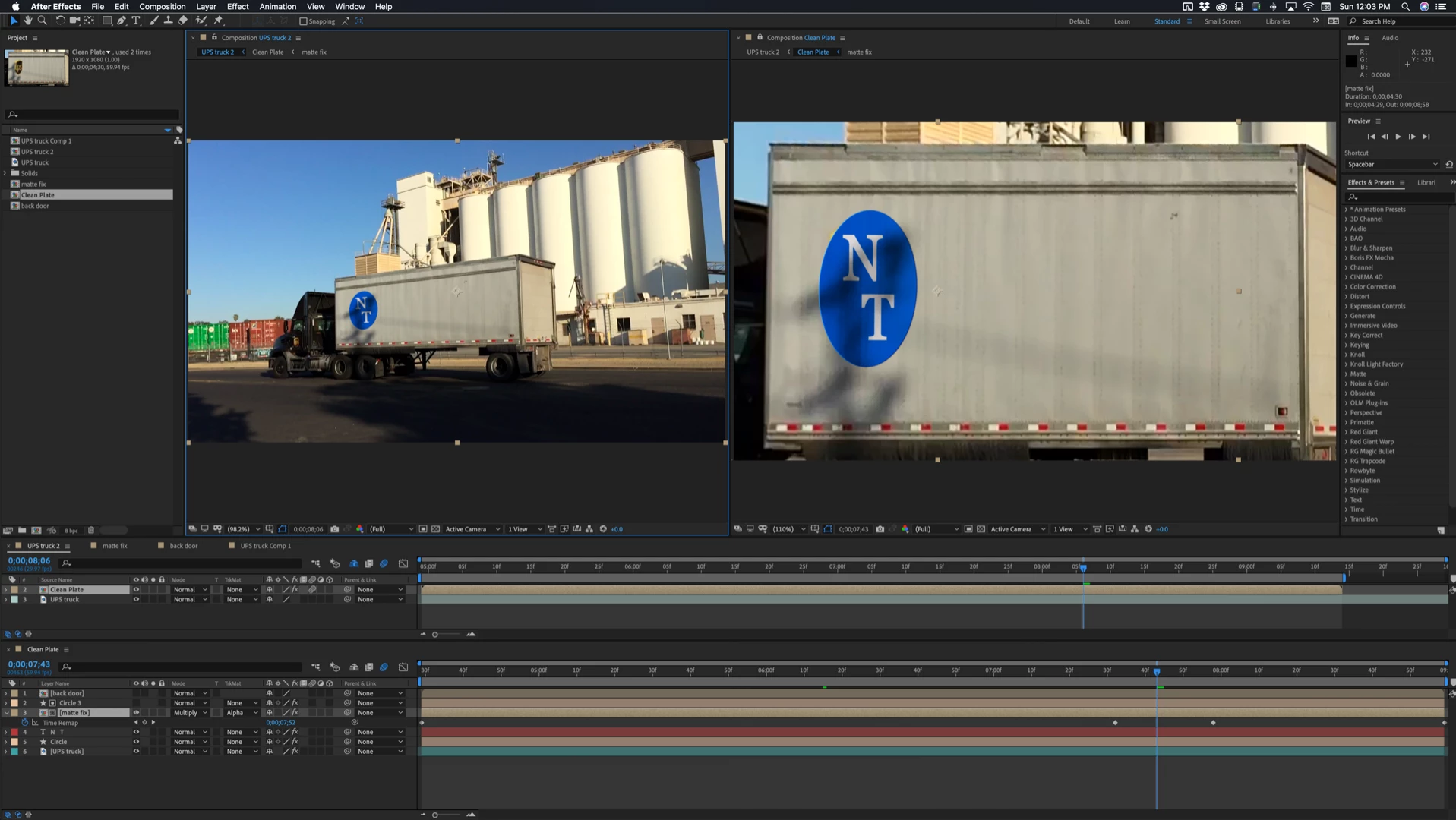Image resolution: width=1456 pixels, height=820 pixels.
Task: Open TrkMat Alpha dropdown for [matte fix] layer
Action: click(242, 713)
